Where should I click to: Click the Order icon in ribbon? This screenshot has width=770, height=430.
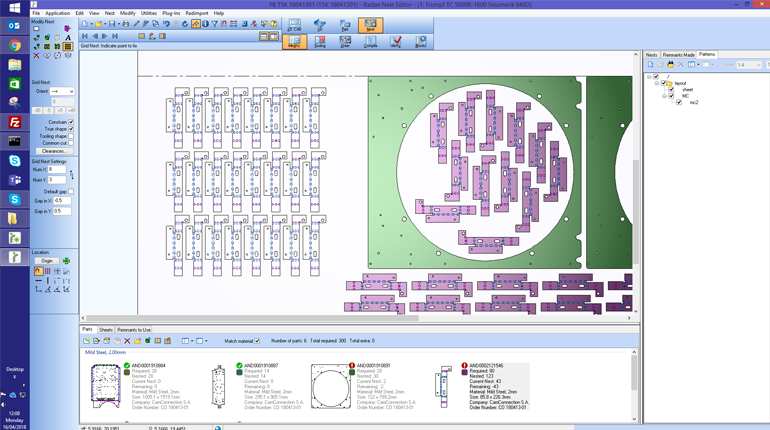pos(345,42)
